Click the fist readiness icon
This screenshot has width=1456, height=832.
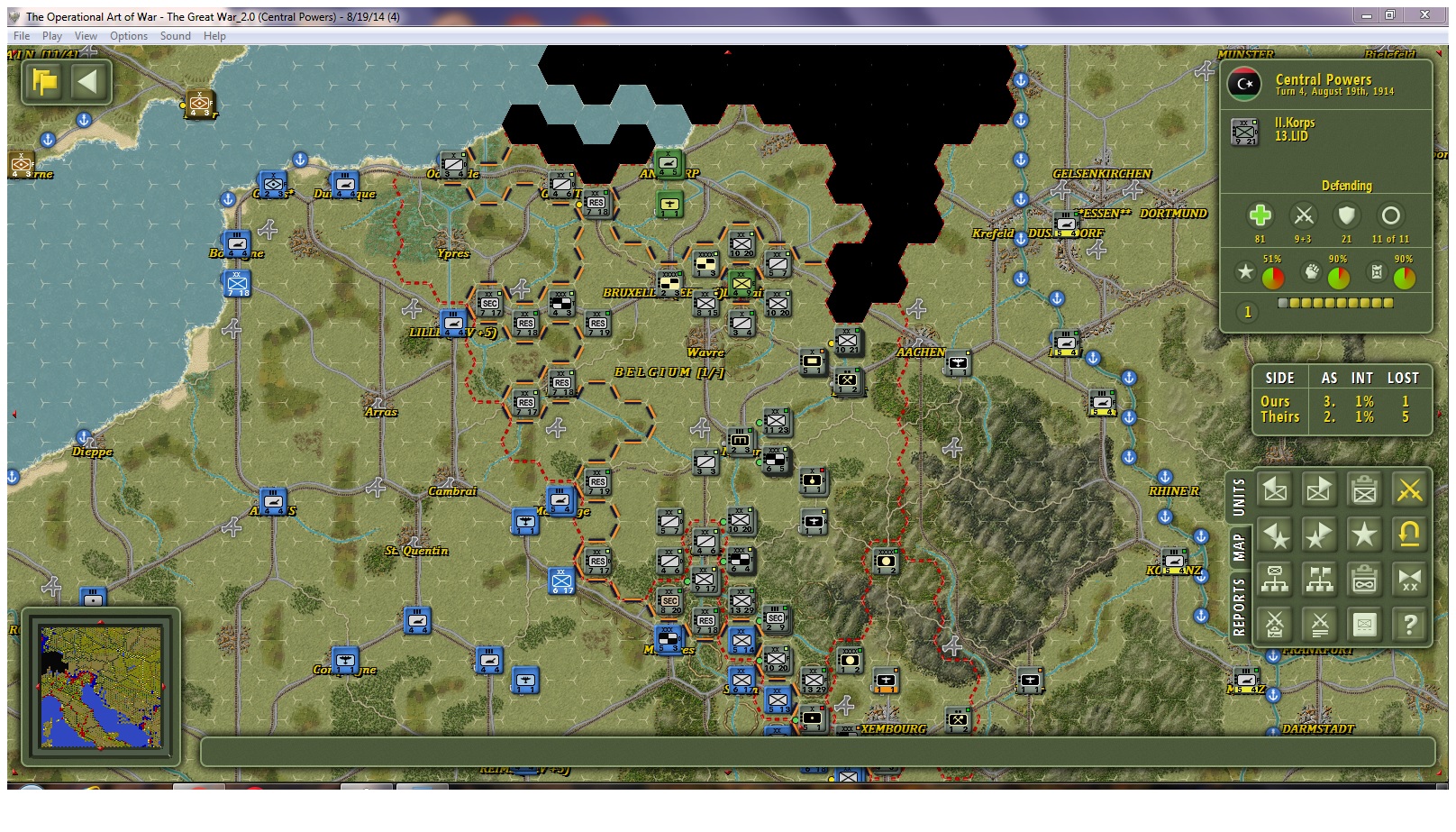1311,272
